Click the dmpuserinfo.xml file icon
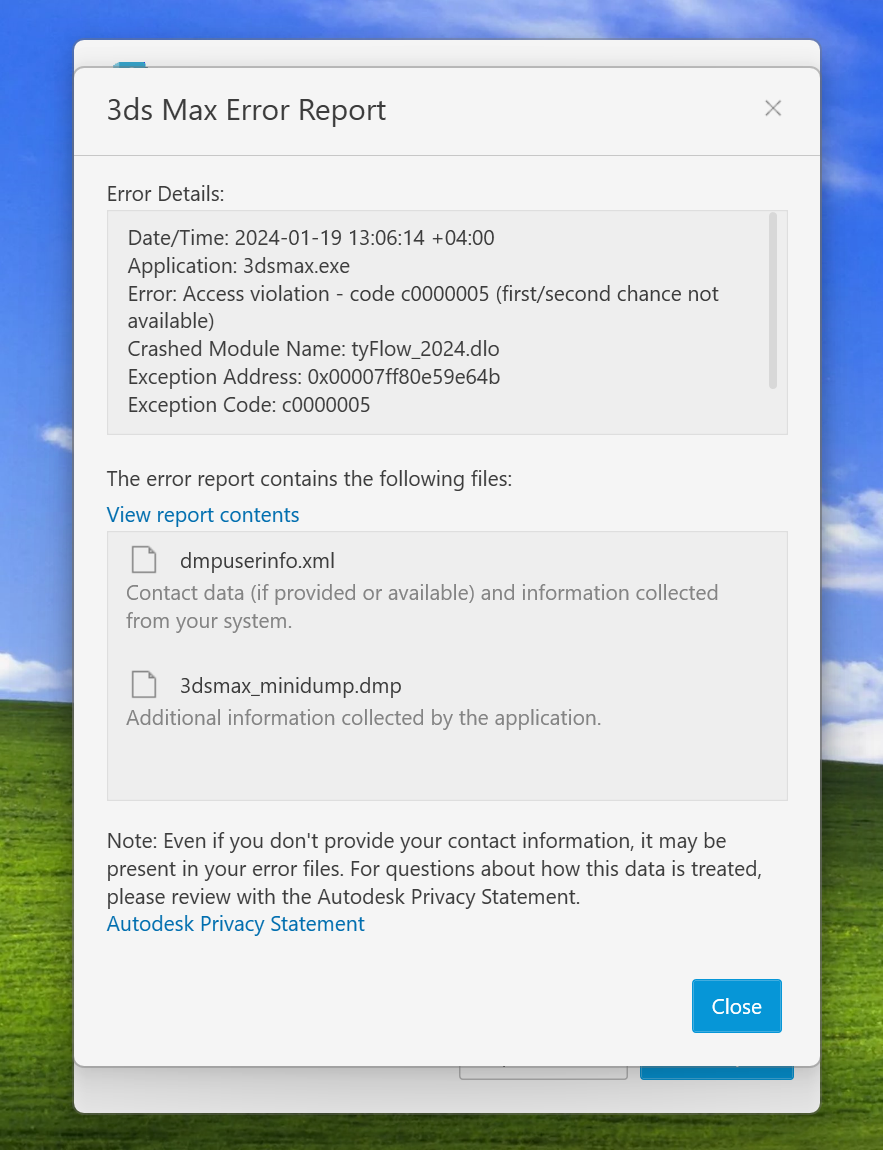The image size is (883, 1150). (145, 560)
